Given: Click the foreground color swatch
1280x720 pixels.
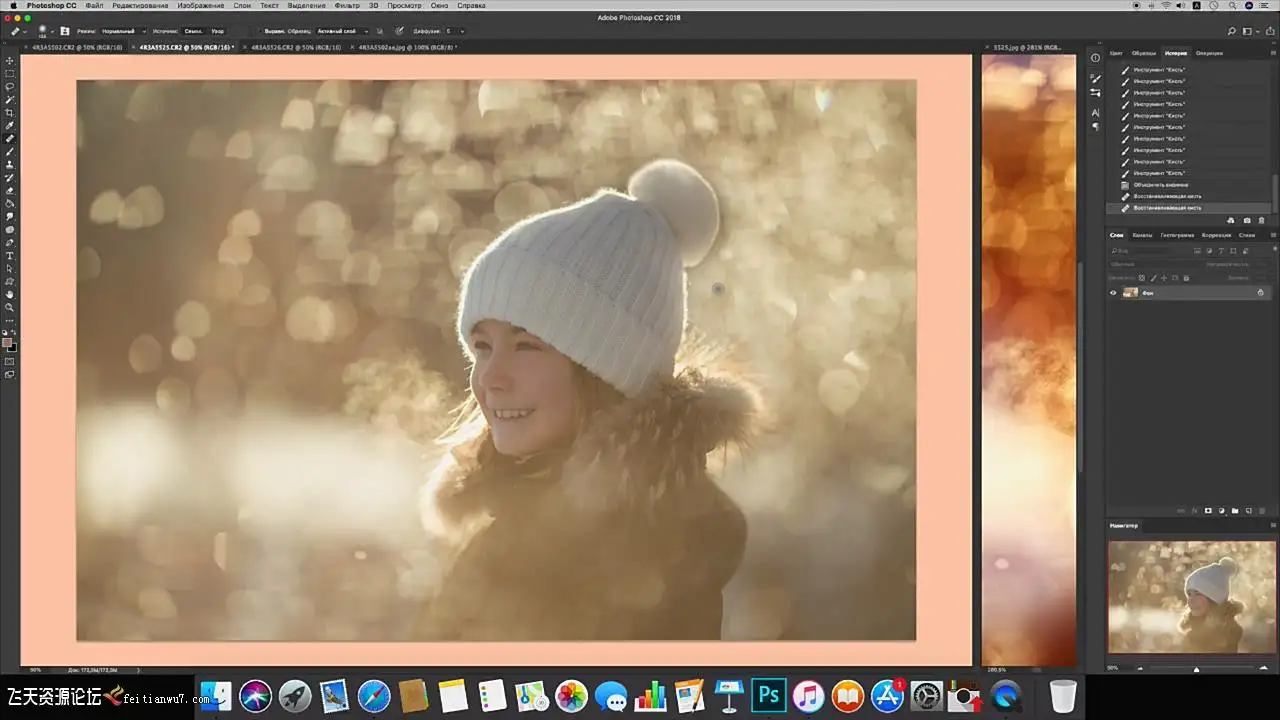Looking at the screenshot, I should pos(7,342).
